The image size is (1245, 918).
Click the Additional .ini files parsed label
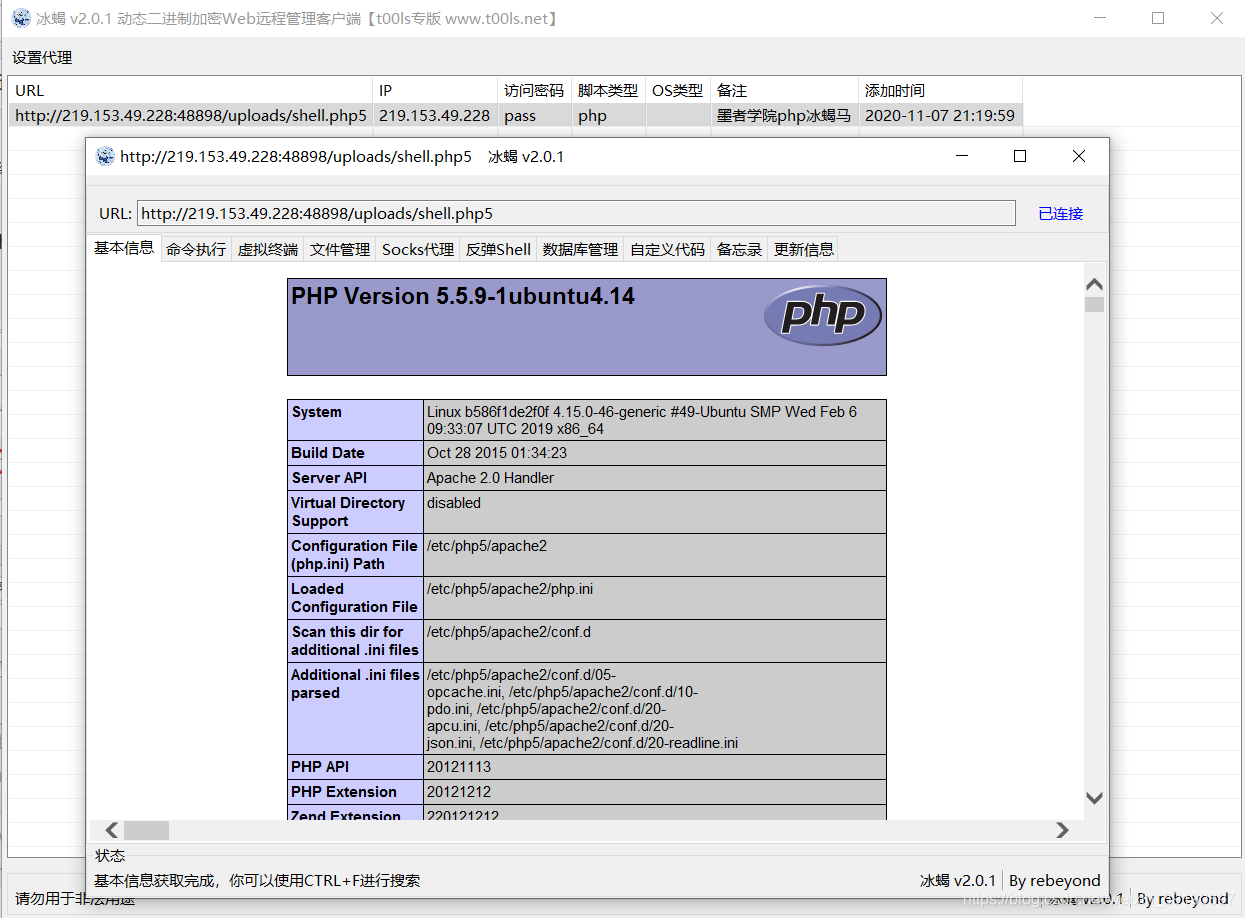tap(355, 684)
